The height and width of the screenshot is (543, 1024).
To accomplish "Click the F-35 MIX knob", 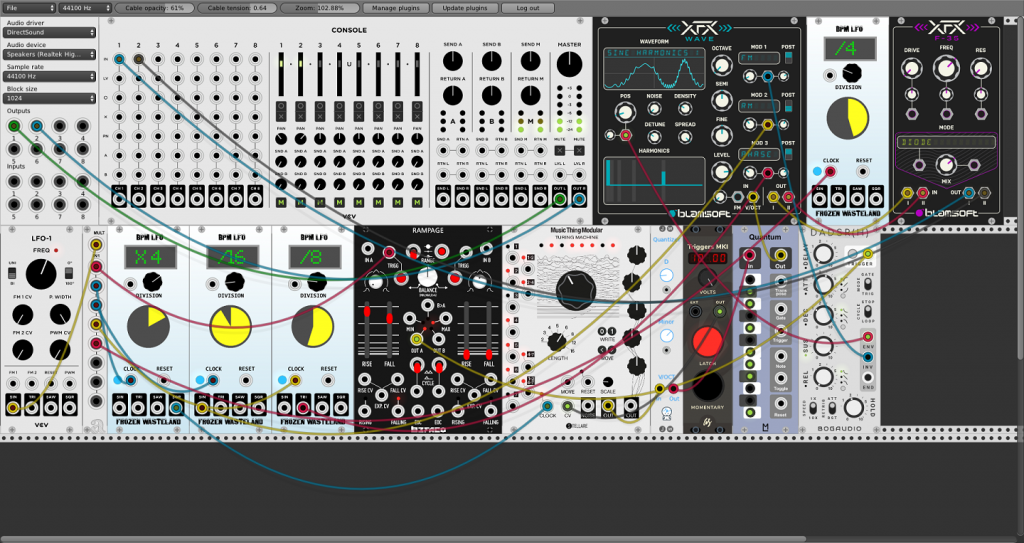I will pos(946,165).
